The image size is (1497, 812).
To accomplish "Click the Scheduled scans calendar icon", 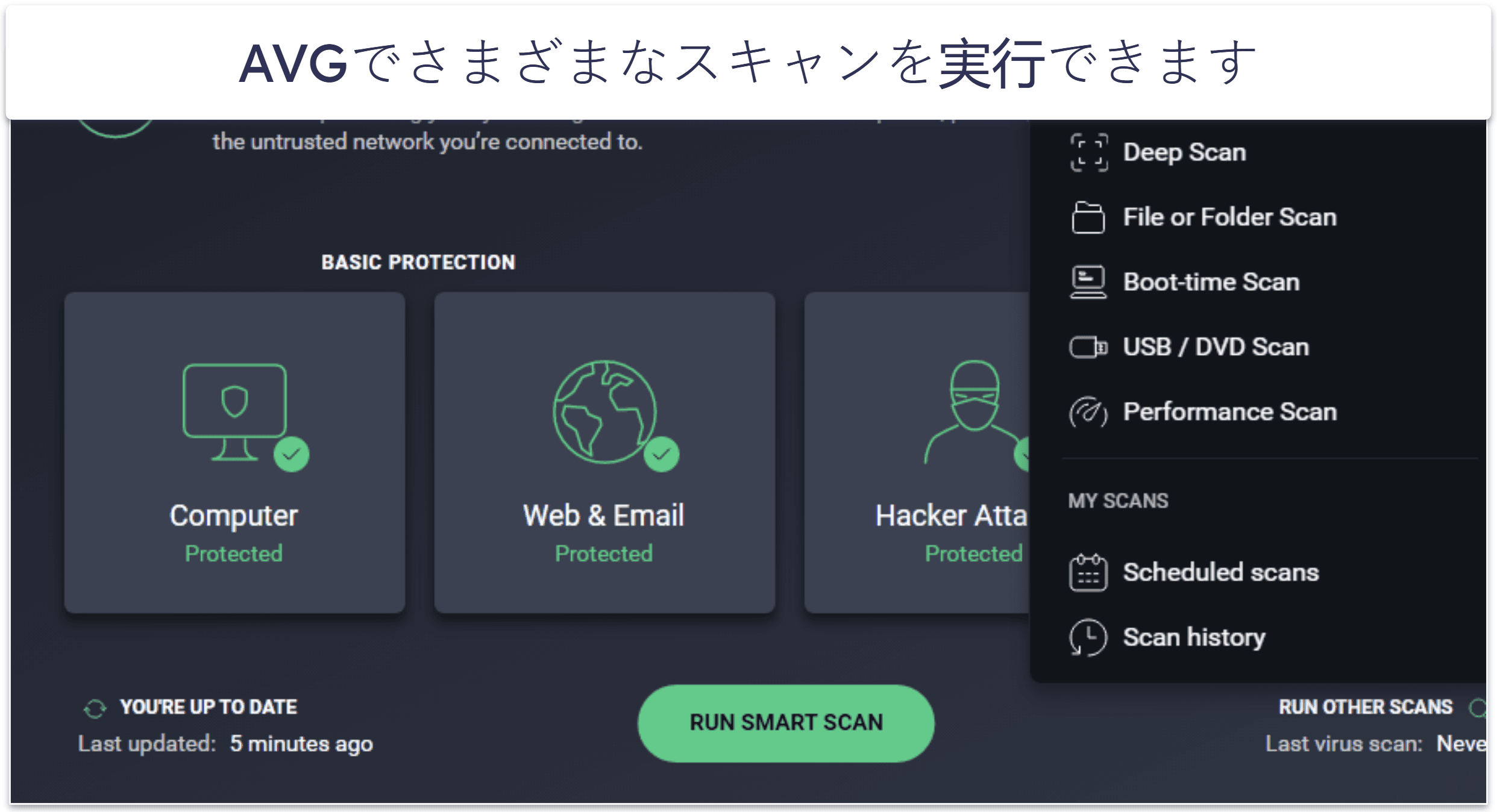I will click(x=1088, y=572).
